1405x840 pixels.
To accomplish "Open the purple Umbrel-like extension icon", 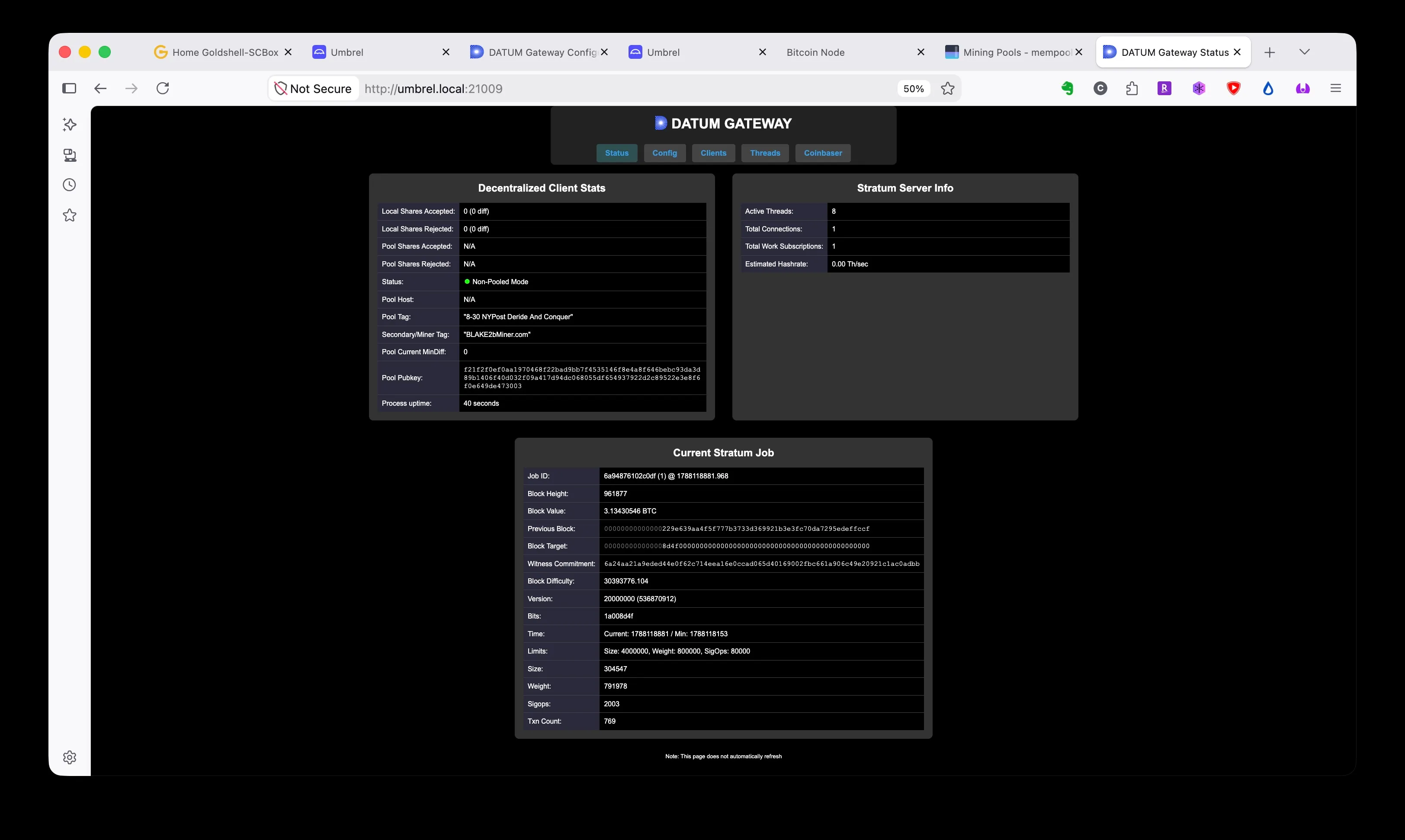I will pyautogui.click(x=1302, y=88).
